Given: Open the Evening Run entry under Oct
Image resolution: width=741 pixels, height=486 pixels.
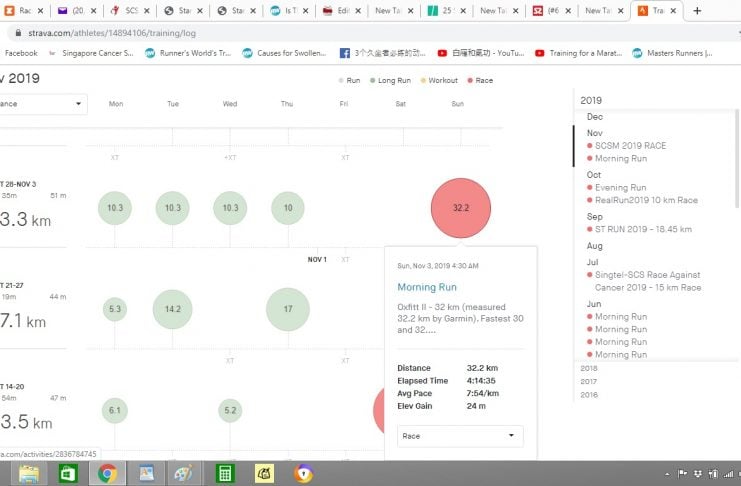Looking at the screenshot, I should click(x=620, y=187).
